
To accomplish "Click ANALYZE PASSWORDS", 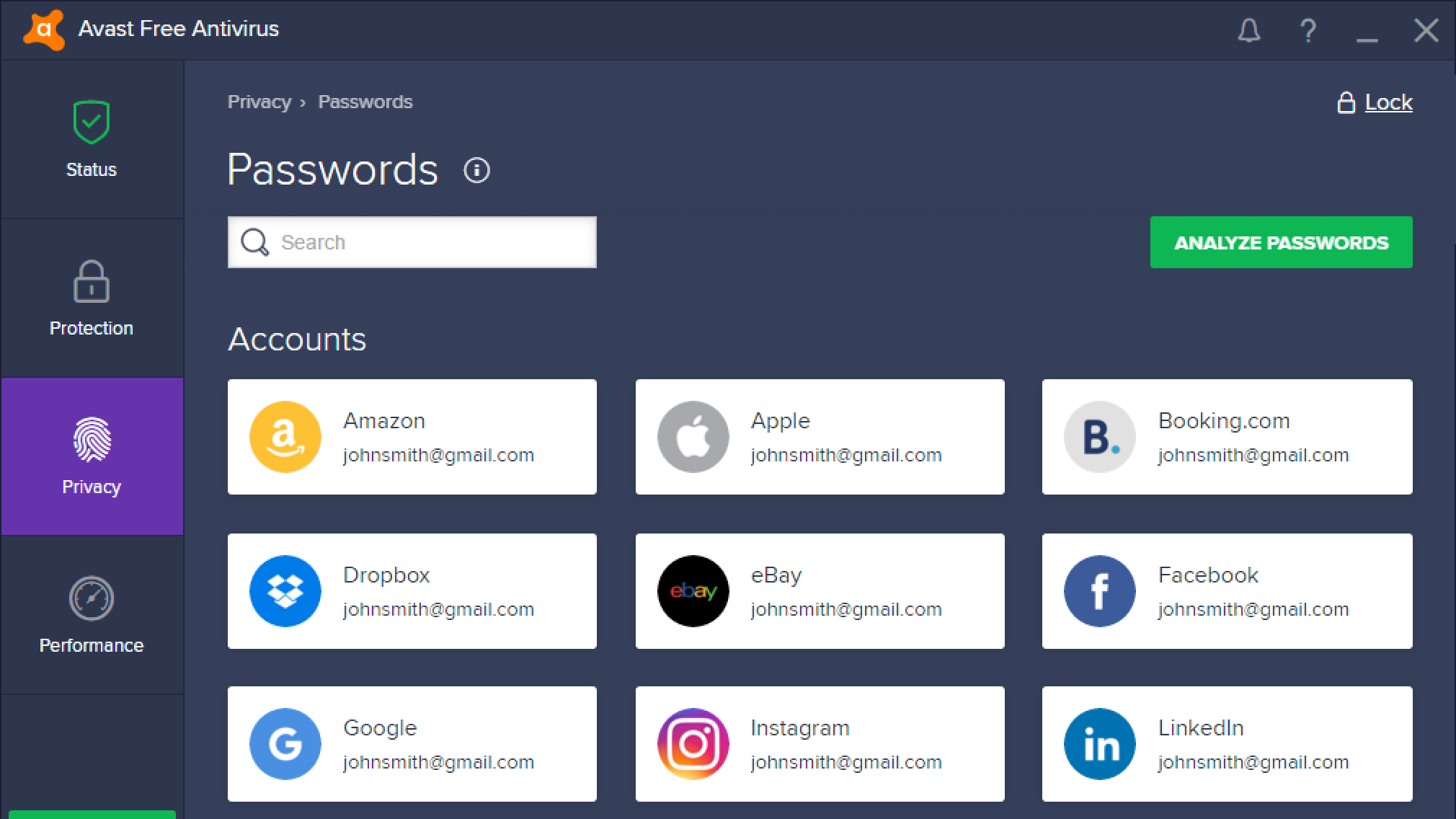I will pyautogui.click(x=1280, y=242).
